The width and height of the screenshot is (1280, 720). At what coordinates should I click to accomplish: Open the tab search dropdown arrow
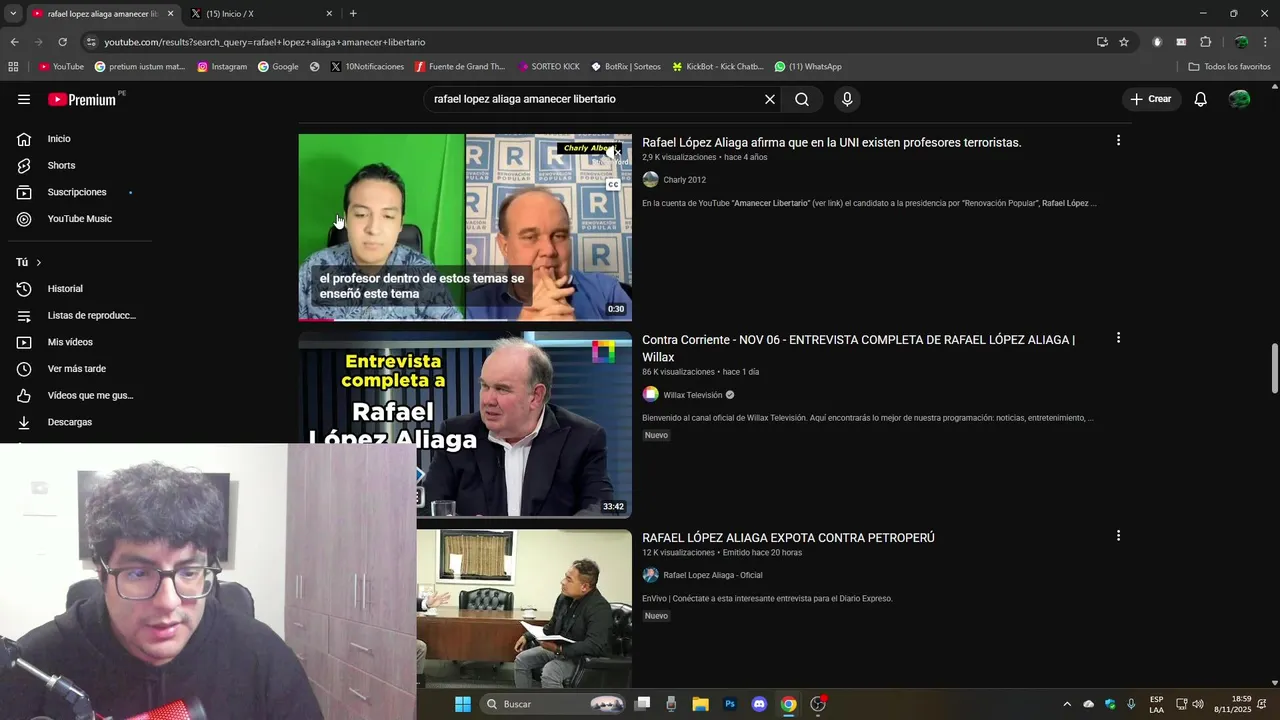[x=13, y=14]
